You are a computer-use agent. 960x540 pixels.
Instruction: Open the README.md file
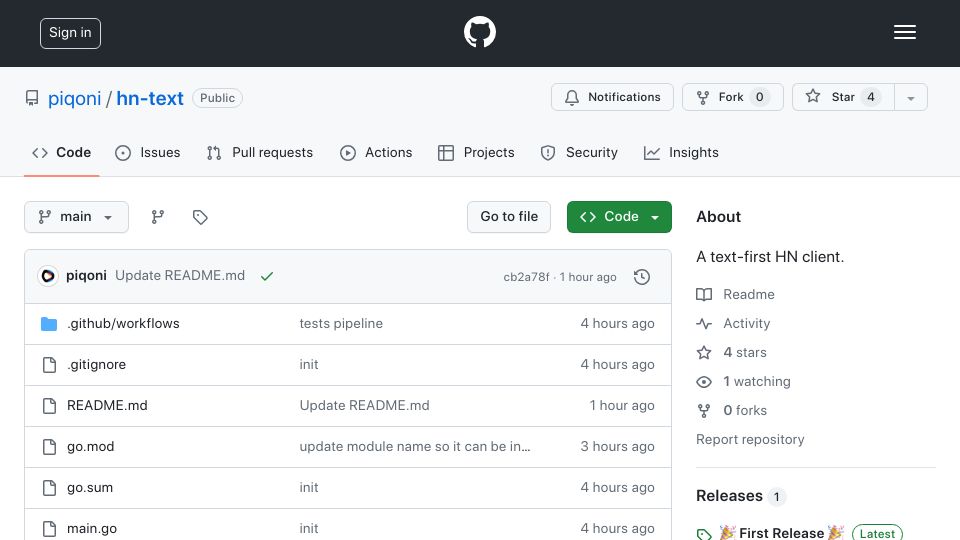click(107, 405)
